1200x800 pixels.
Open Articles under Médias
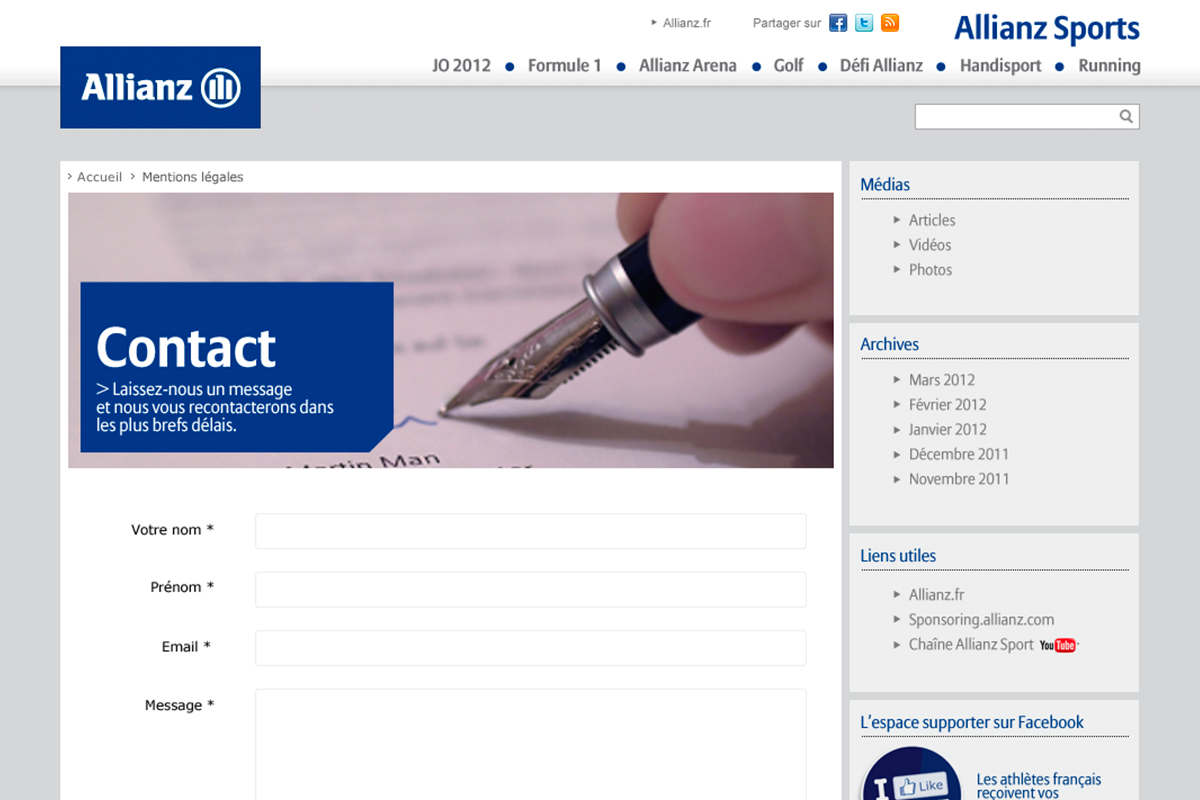click(931, 220)
